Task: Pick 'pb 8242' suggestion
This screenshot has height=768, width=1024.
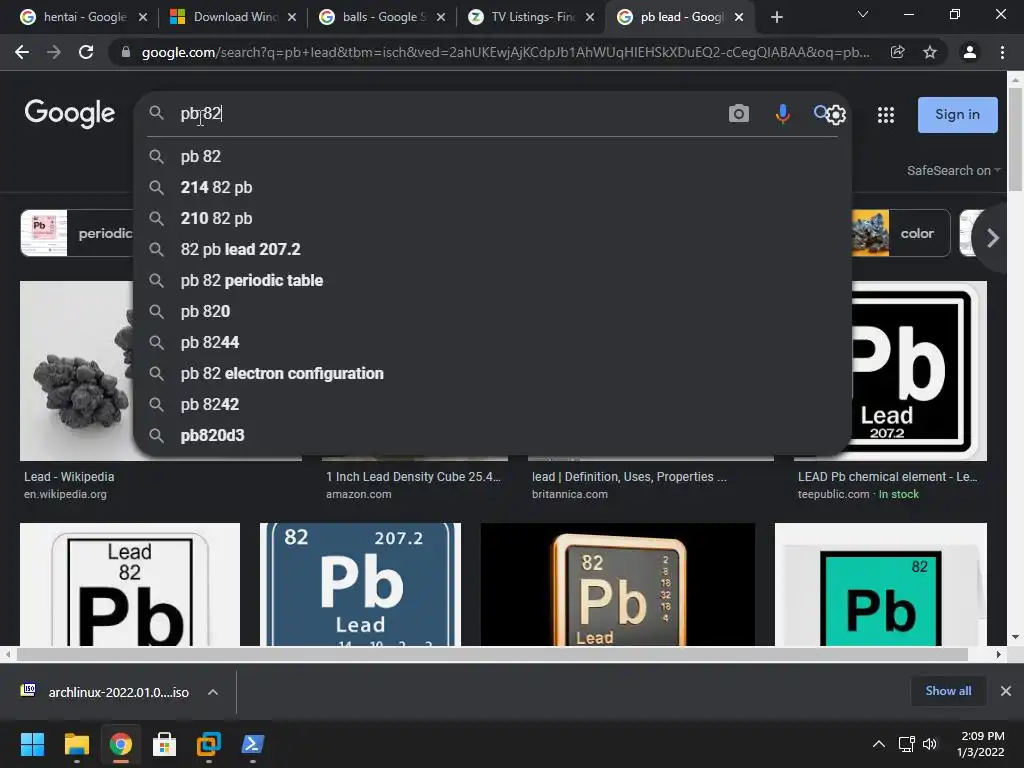Action: tap(492, 404)
